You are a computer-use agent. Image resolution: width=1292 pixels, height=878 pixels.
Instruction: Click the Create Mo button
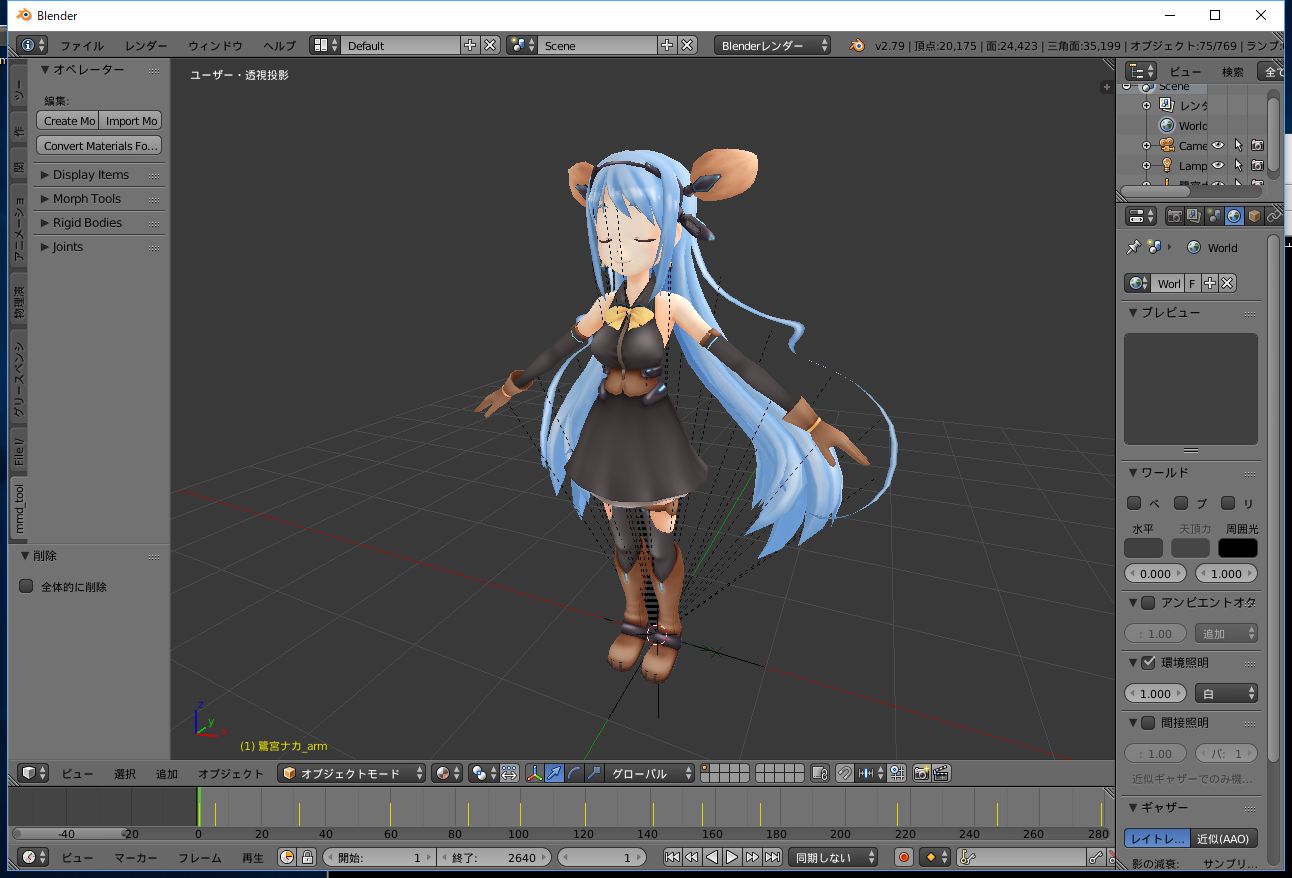click(x=68, y=120)
